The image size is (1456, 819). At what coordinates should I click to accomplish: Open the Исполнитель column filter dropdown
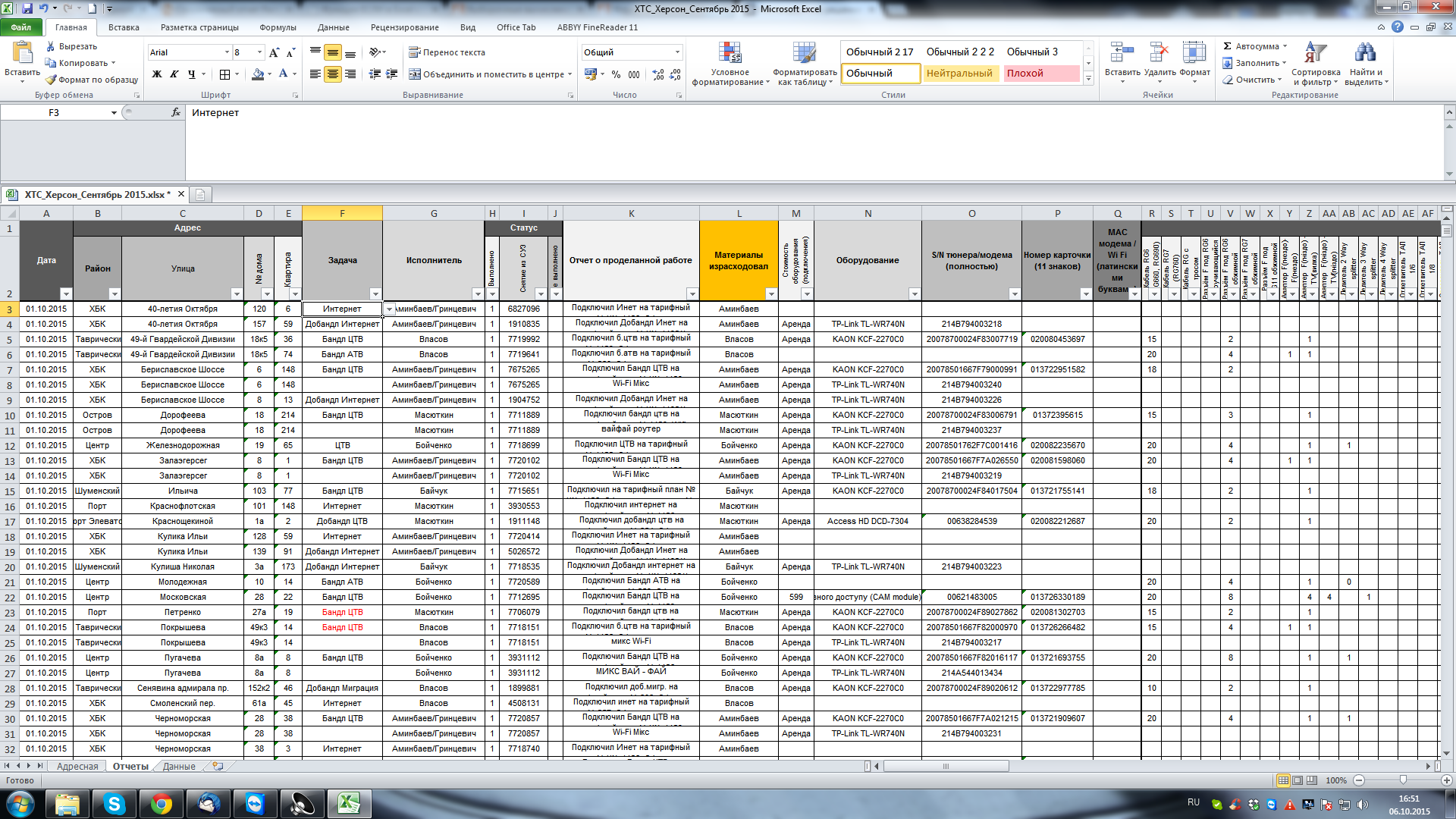pyautogui.click(x=478, y=294)
